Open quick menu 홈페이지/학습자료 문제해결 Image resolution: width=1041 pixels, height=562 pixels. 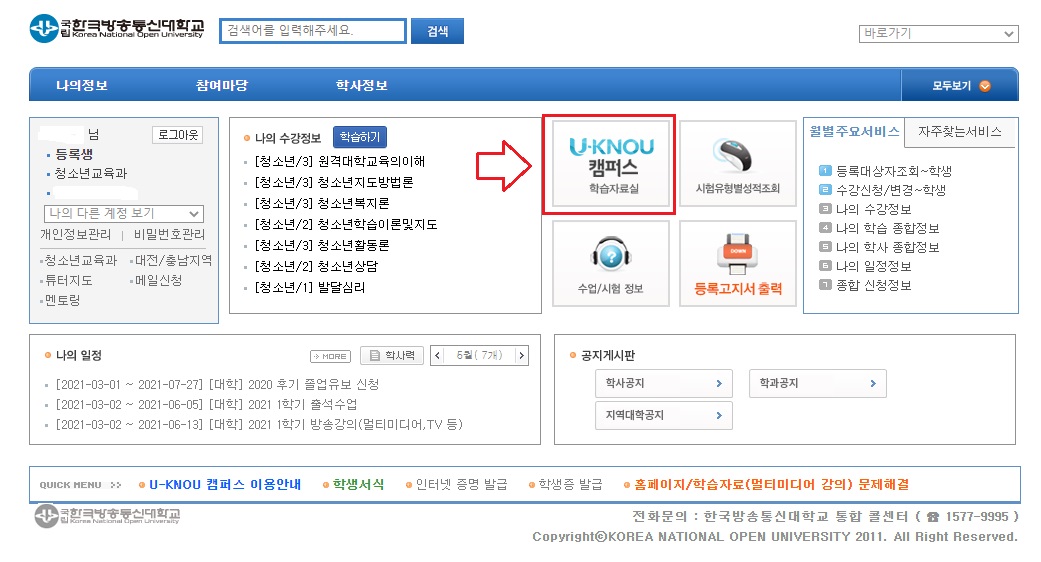[x=771, y=484]
